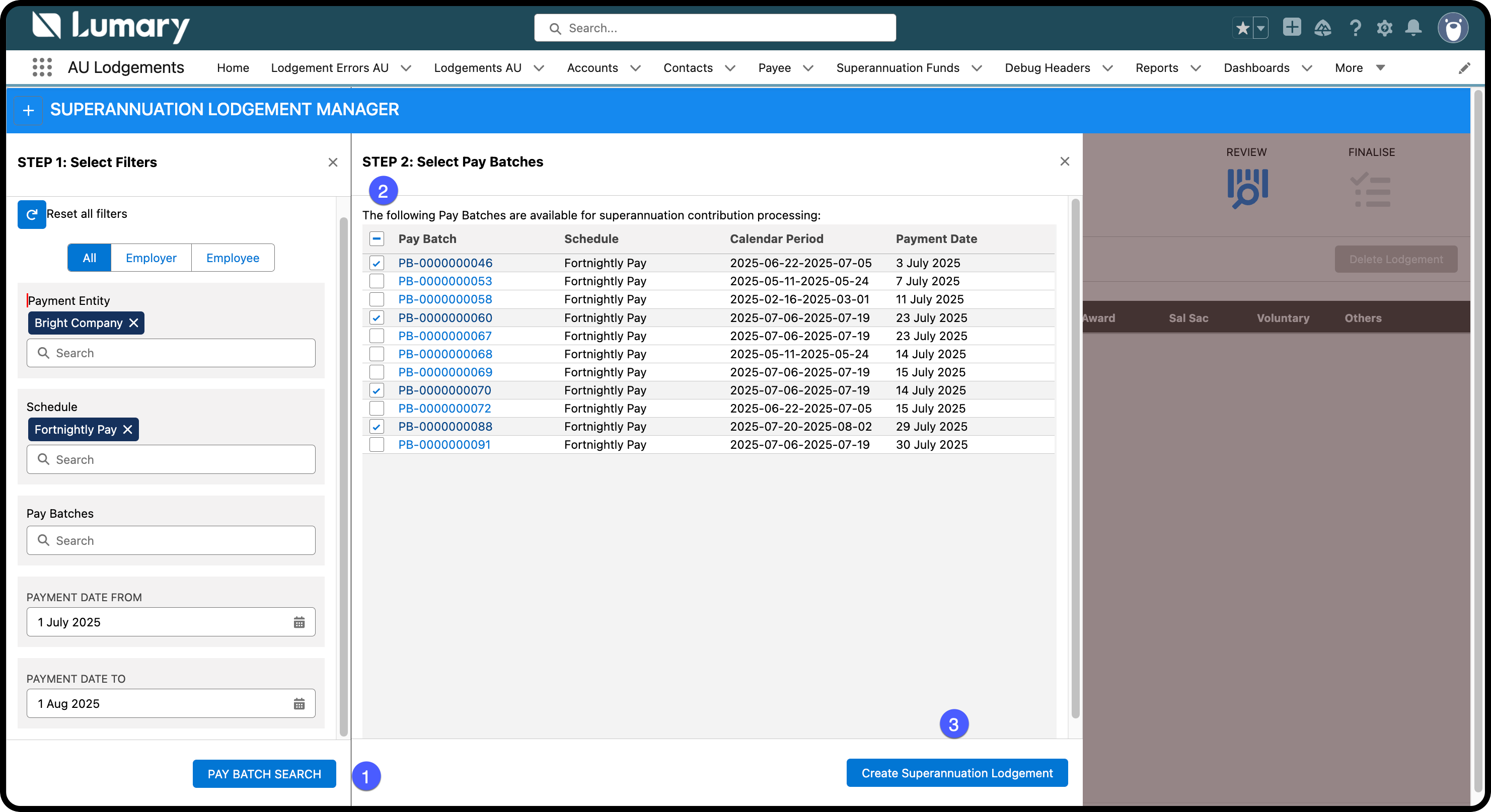Click the Reset all filters refresh icon
This screenshot has width=1491, height=812.
click(x=32, y=214)
